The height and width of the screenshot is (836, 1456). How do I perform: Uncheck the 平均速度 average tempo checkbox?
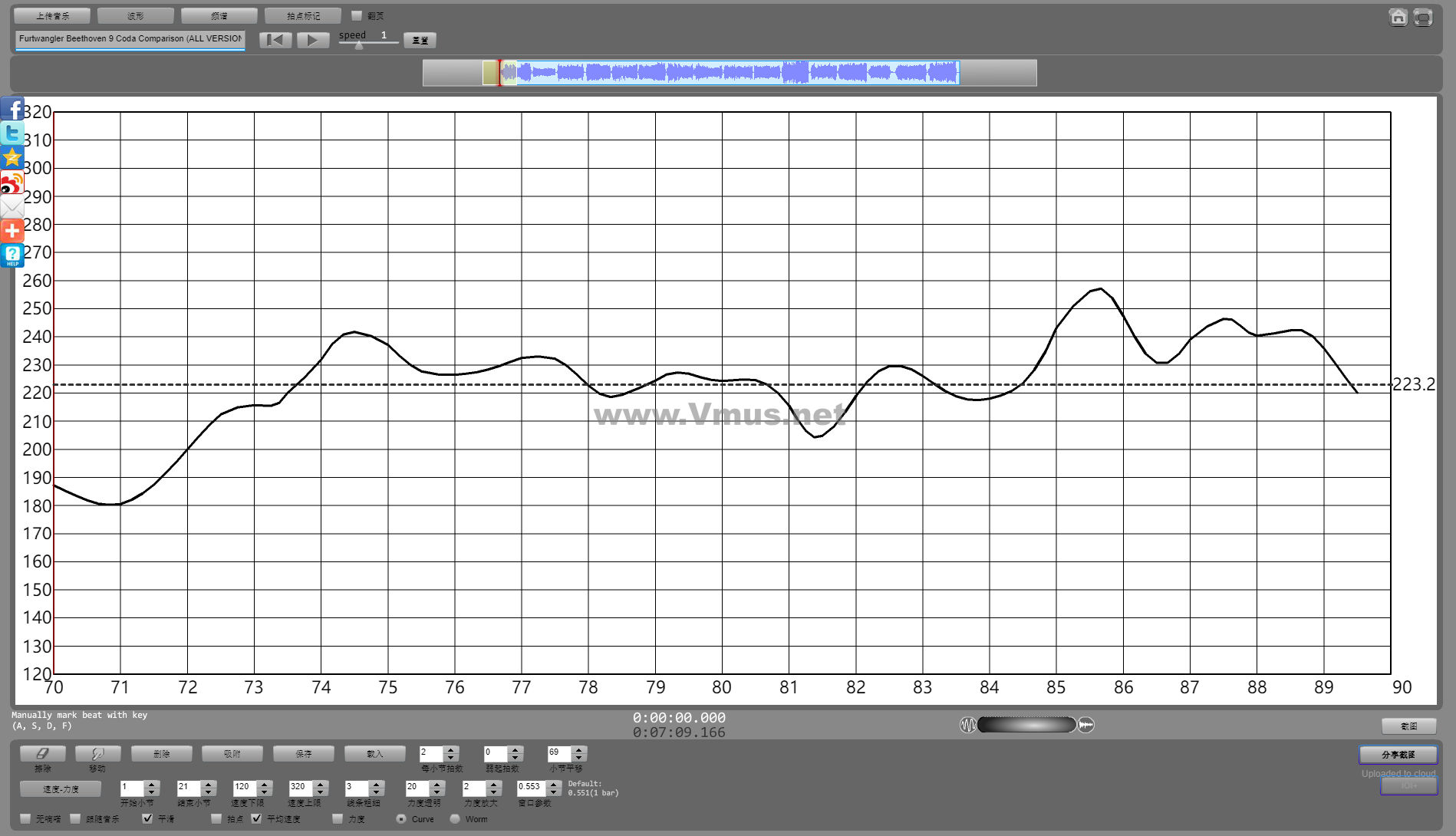[257, 818]
